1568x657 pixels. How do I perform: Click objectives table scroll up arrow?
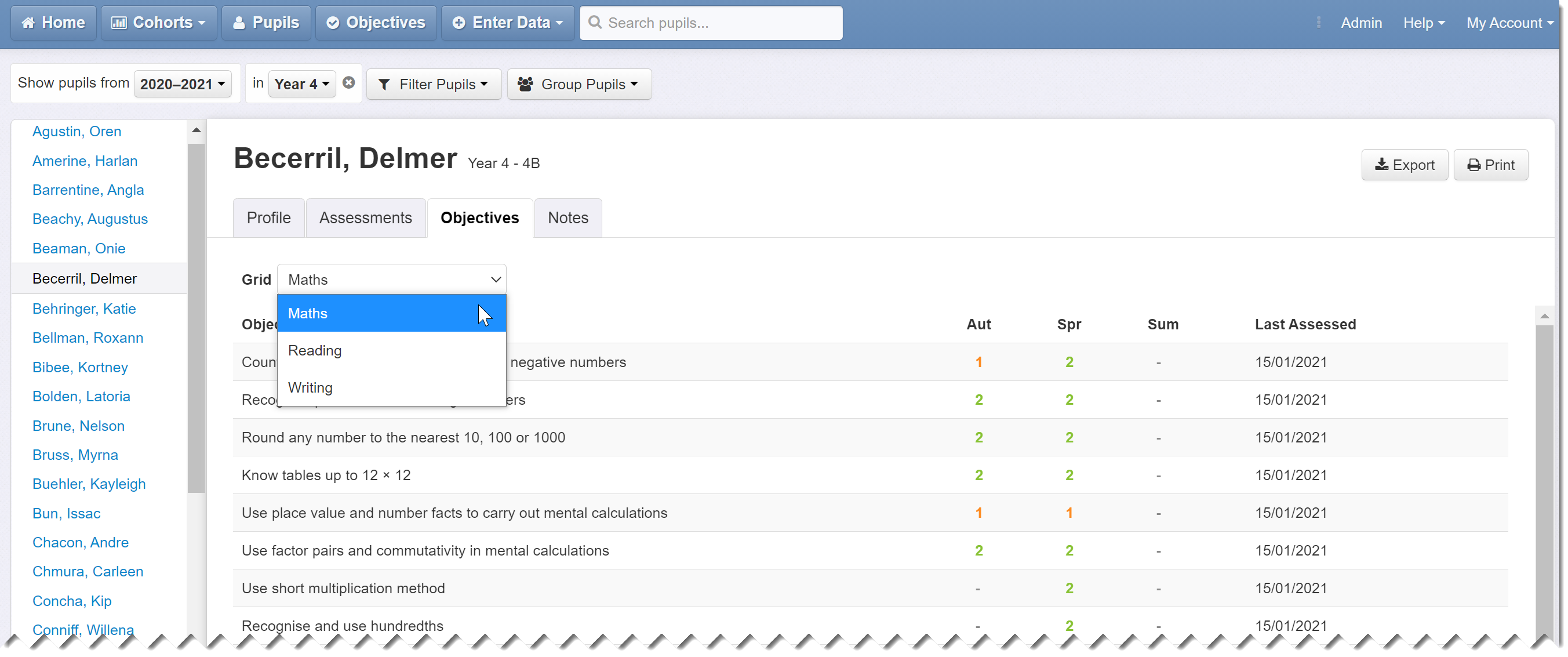(x=1544, y=315)
